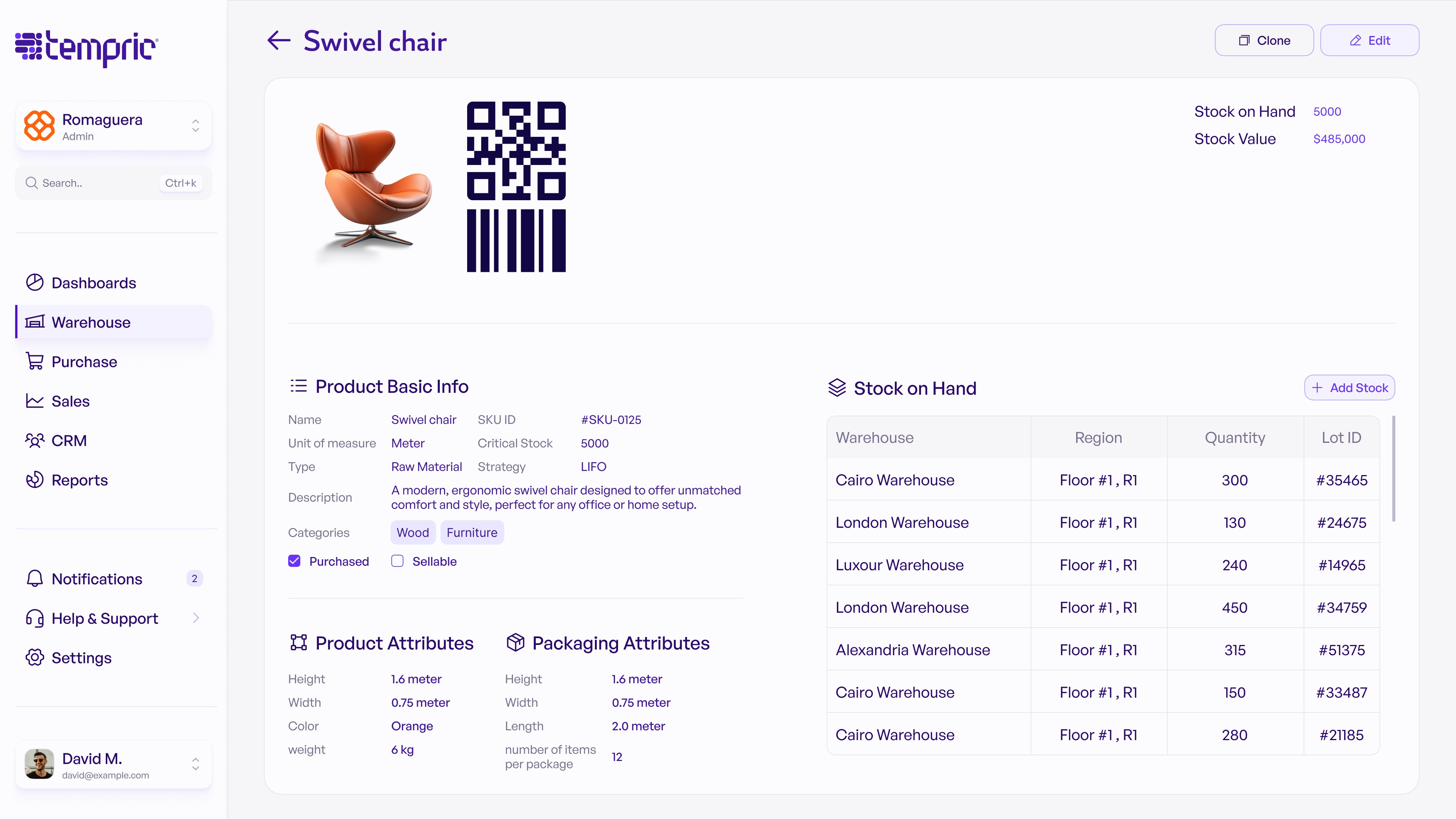This screenshot has width=1456, height=819.
Task: Click the back arrow beside Swivel chair
Action: (279, 41)
